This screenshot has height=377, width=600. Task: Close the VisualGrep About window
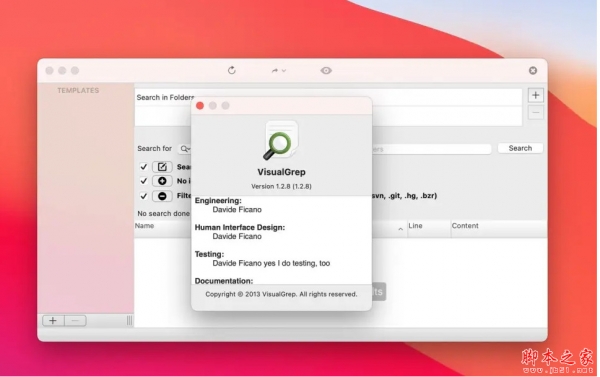coord(200,106)
